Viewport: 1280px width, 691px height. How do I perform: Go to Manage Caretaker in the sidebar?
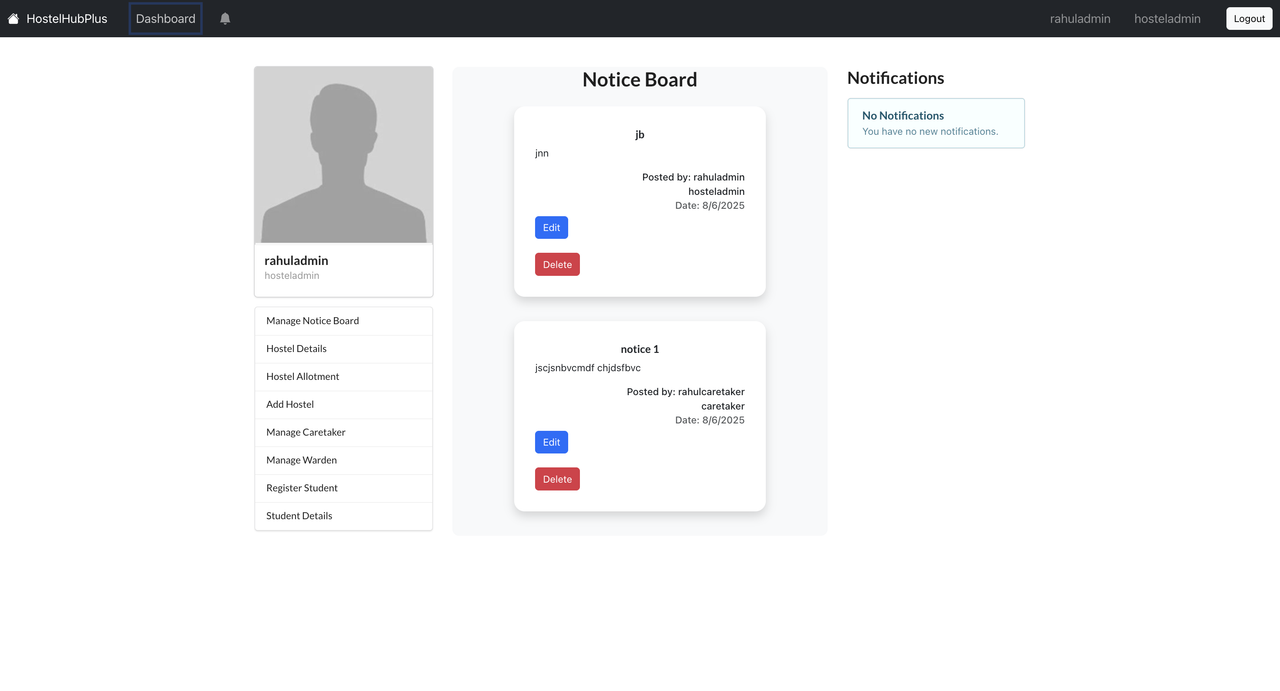coord(344,433)
